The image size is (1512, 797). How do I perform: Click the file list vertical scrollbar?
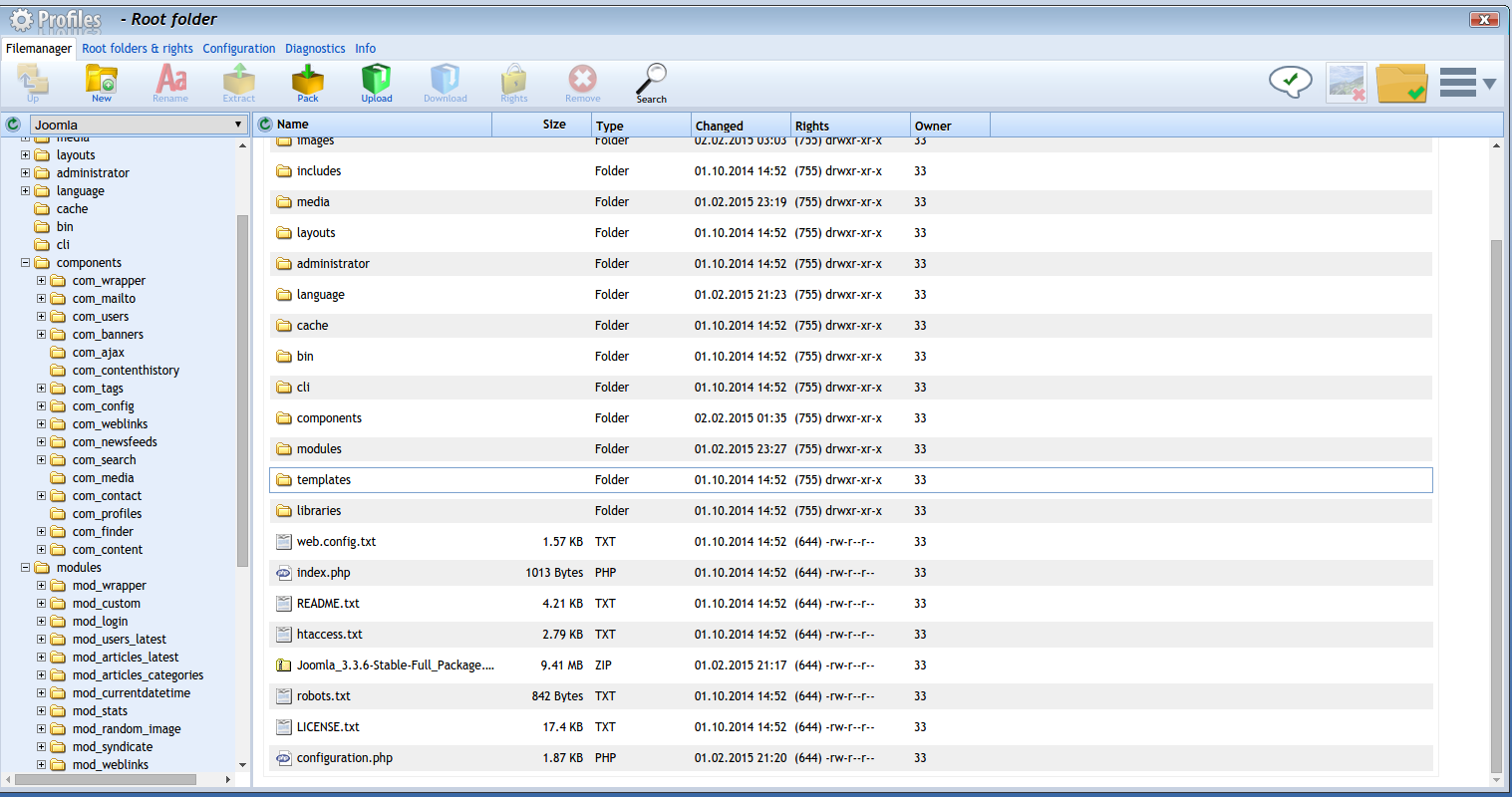coord(1495,498)
